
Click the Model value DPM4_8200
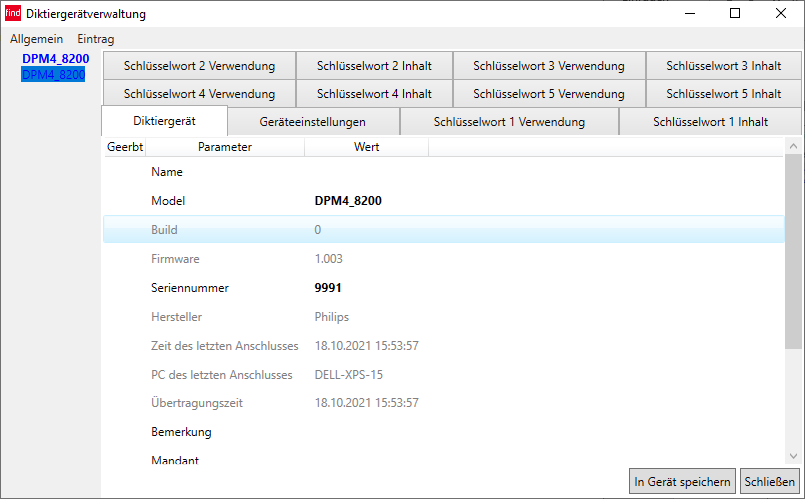point(348,201)
